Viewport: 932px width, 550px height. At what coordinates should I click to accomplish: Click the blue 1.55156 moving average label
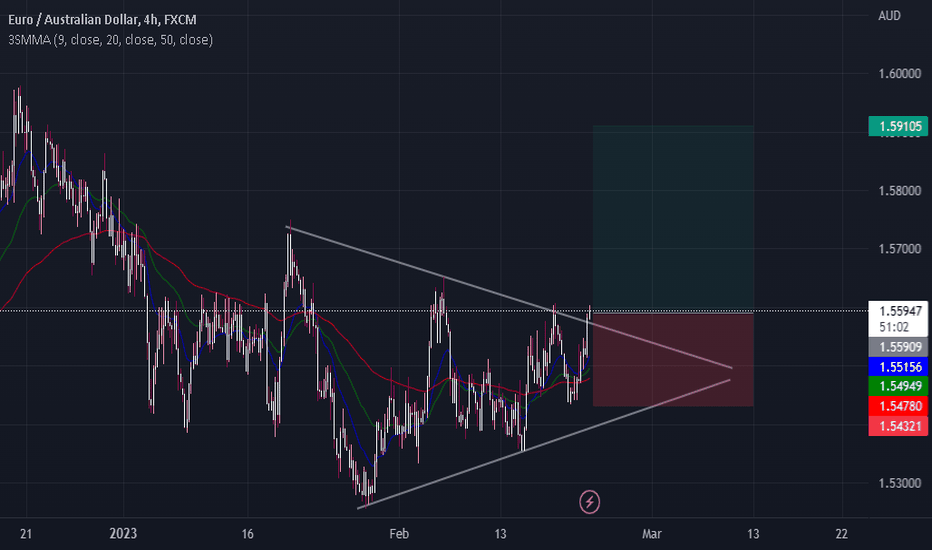[898, 366]
